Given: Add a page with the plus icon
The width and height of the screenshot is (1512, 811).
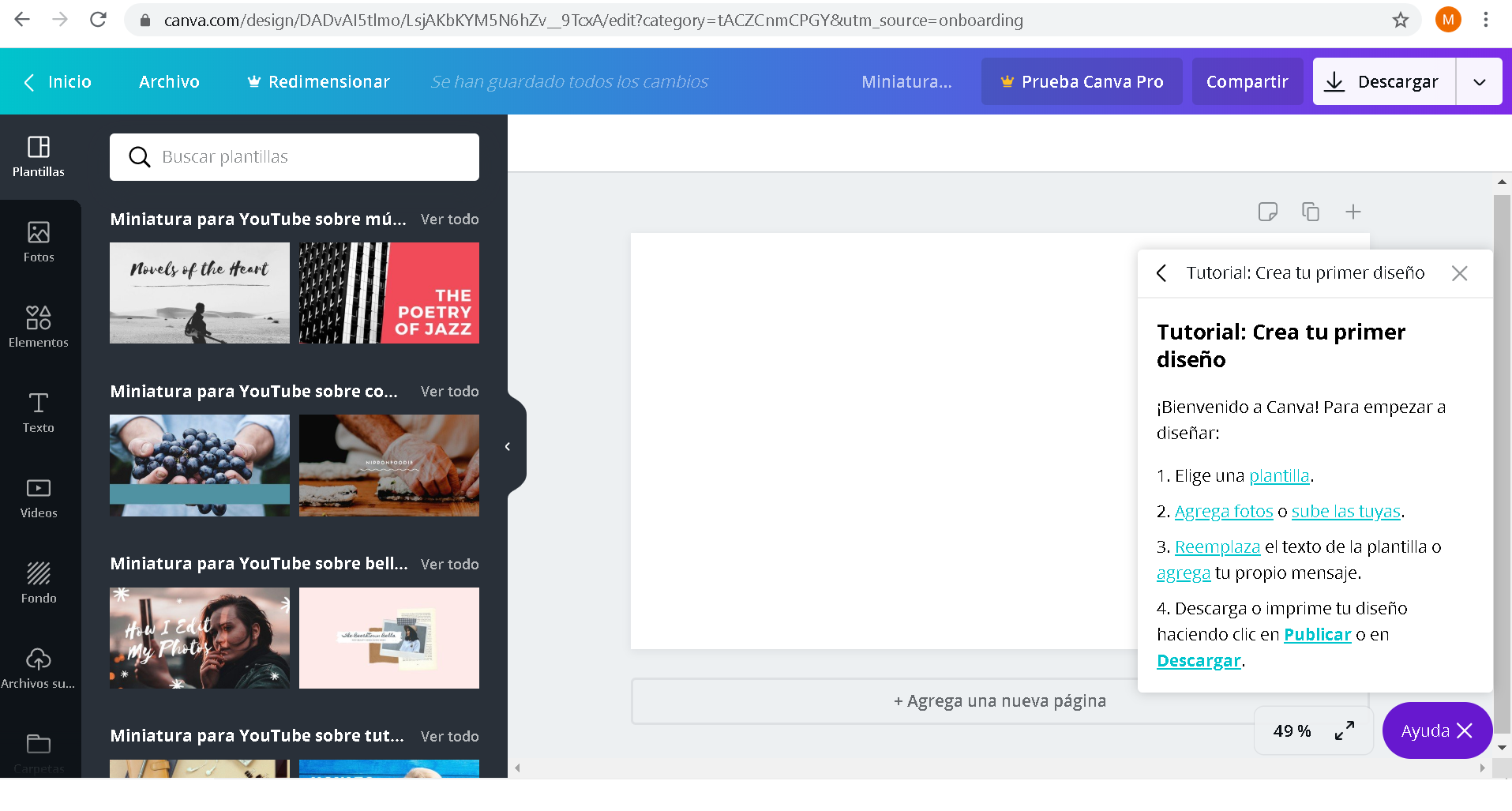Looking at the screenshot, I should [x=1353, y=212].
